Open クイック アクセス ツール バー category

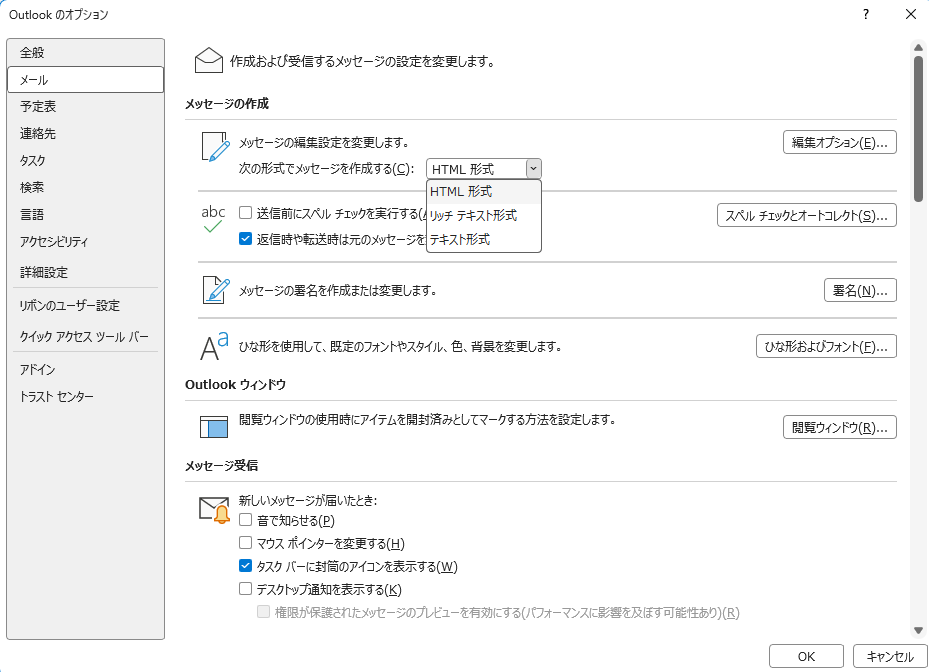85,337
